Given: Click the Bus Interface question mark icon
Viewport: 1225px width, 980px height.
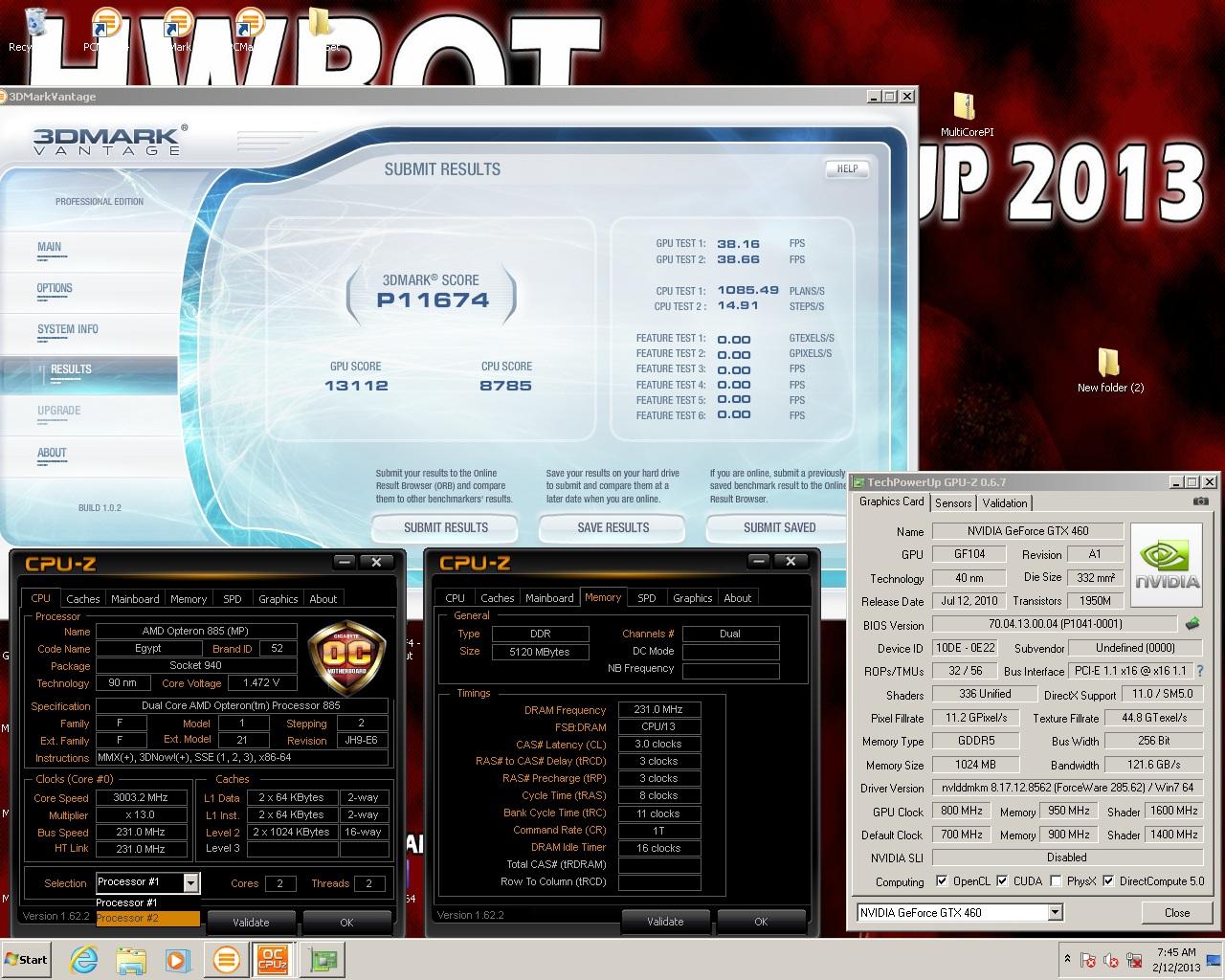Looking at the screenshot, I should pyautogui.click(x=1200, y=671).
